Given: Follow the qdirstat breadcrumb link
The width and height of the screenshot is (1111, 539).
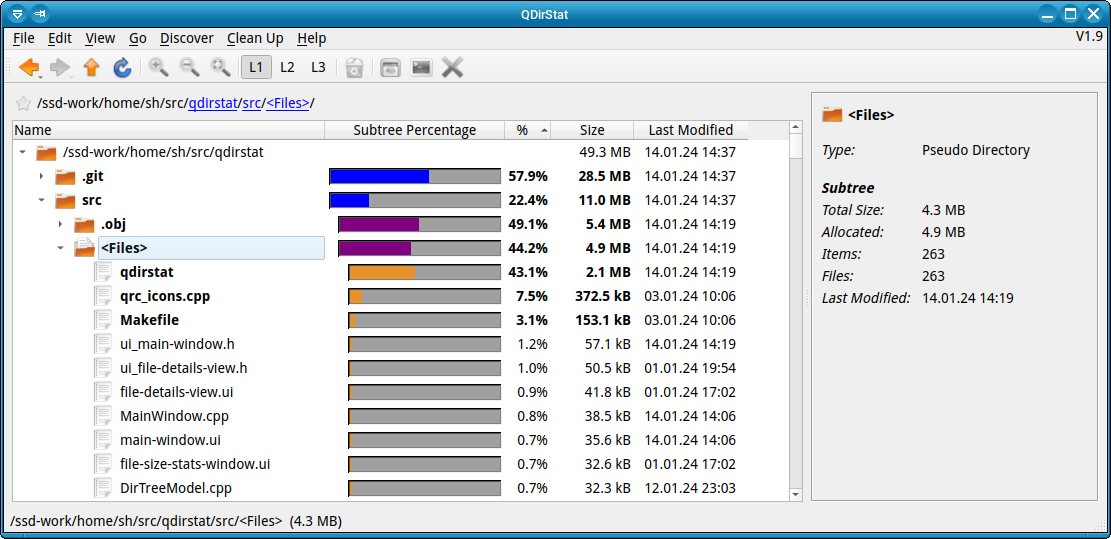Looking at the screenshot, I should (x=212, y=103).
